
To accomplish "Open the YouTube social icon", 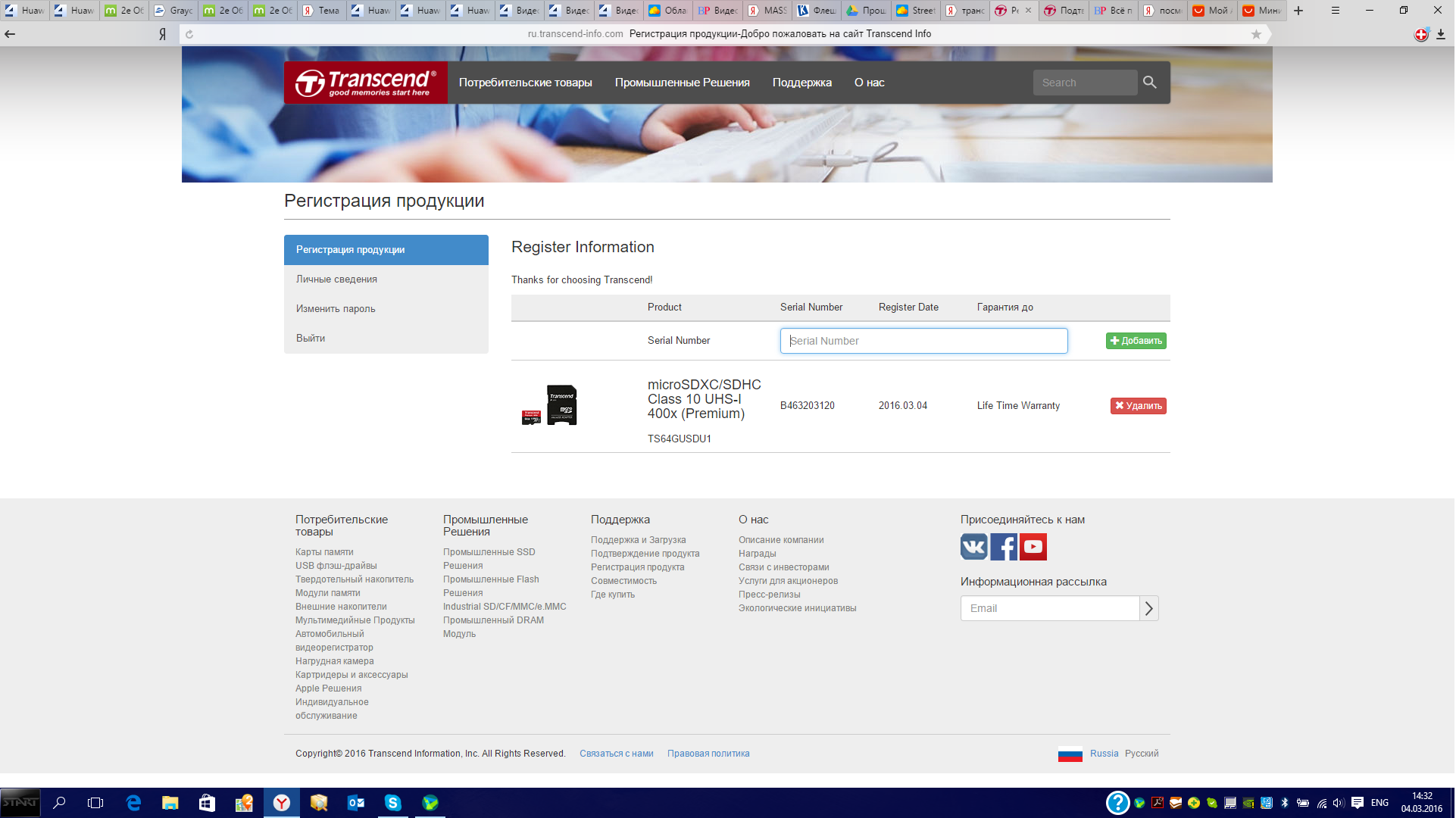I will [1033, 547].
